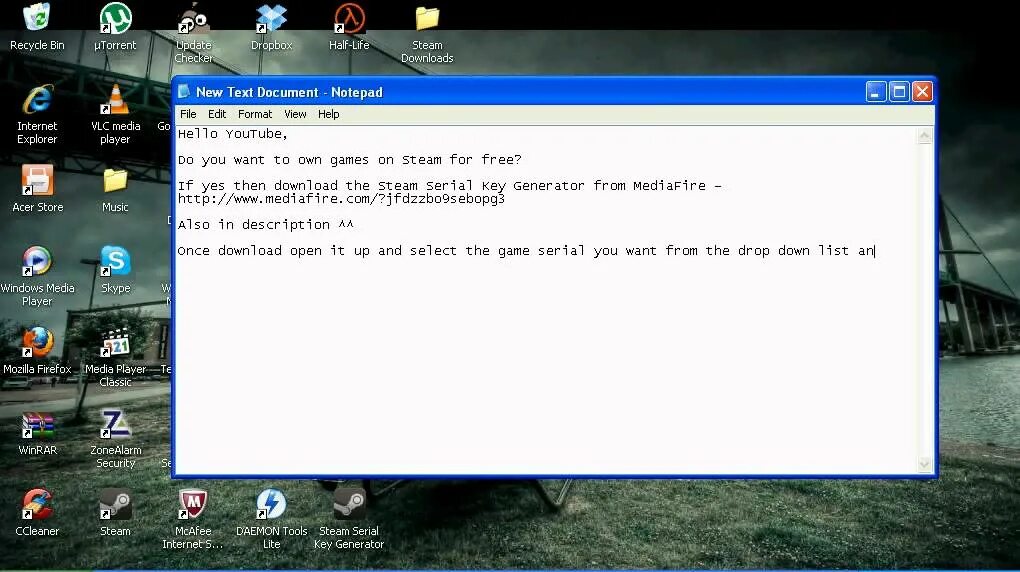The width and height of the screenshot is (1020, 572).
Task: Click the Skype desktop shortcut
Action: tap(115, 269)
